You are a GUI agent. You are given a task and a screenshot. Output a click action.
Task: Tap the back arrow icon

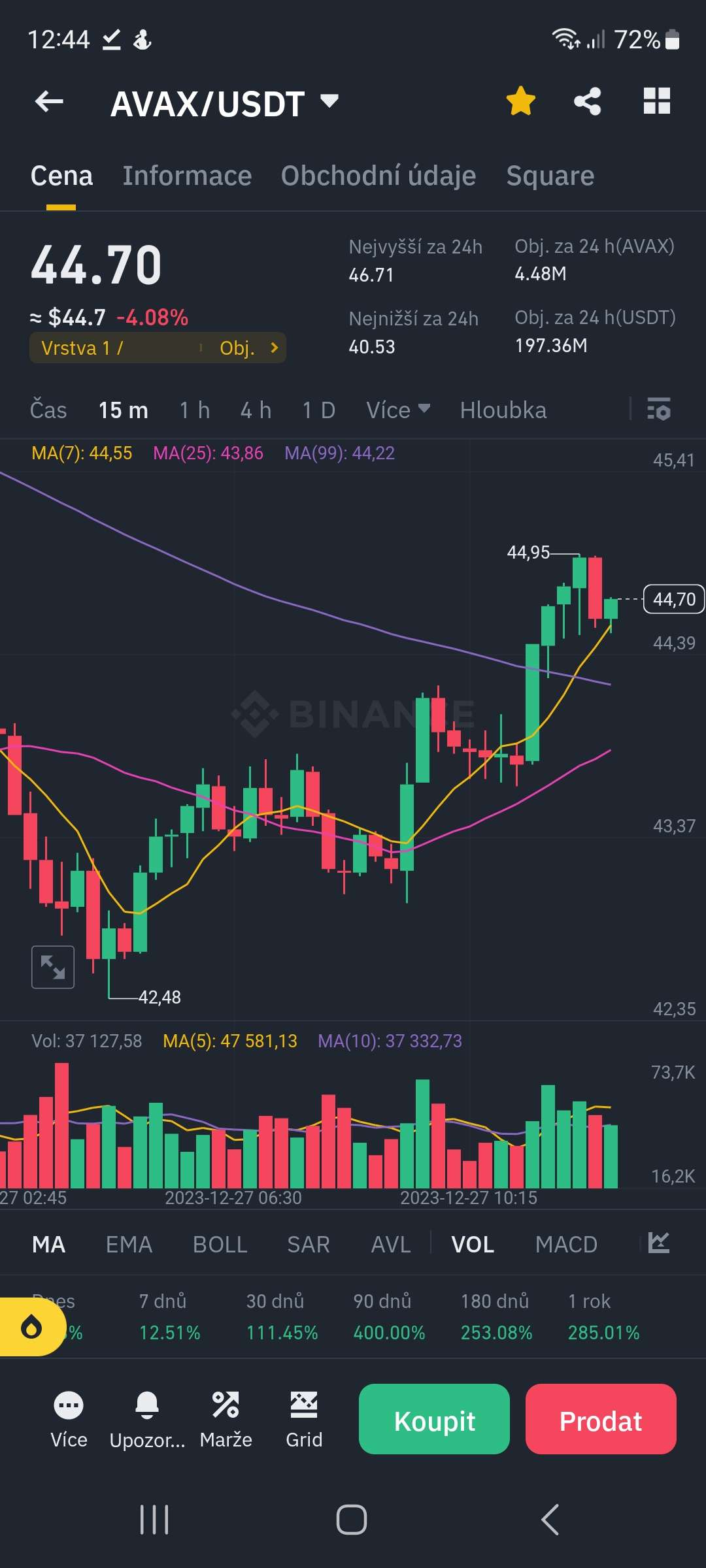(x=50, y=102)
